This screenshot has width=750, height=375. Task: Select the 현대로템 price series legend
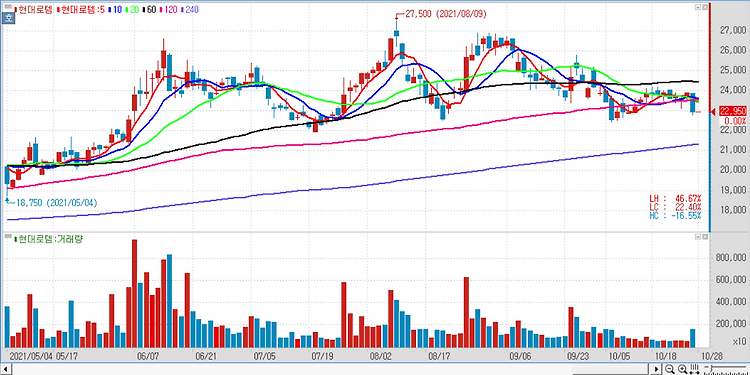tap(33, 10)
